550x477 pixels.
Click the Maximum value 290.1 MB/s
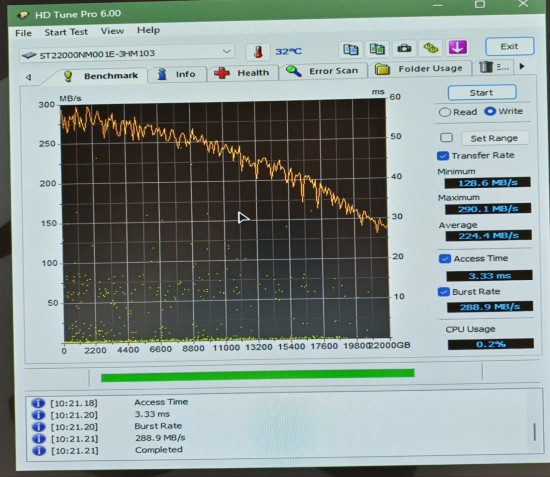[488, 209]
